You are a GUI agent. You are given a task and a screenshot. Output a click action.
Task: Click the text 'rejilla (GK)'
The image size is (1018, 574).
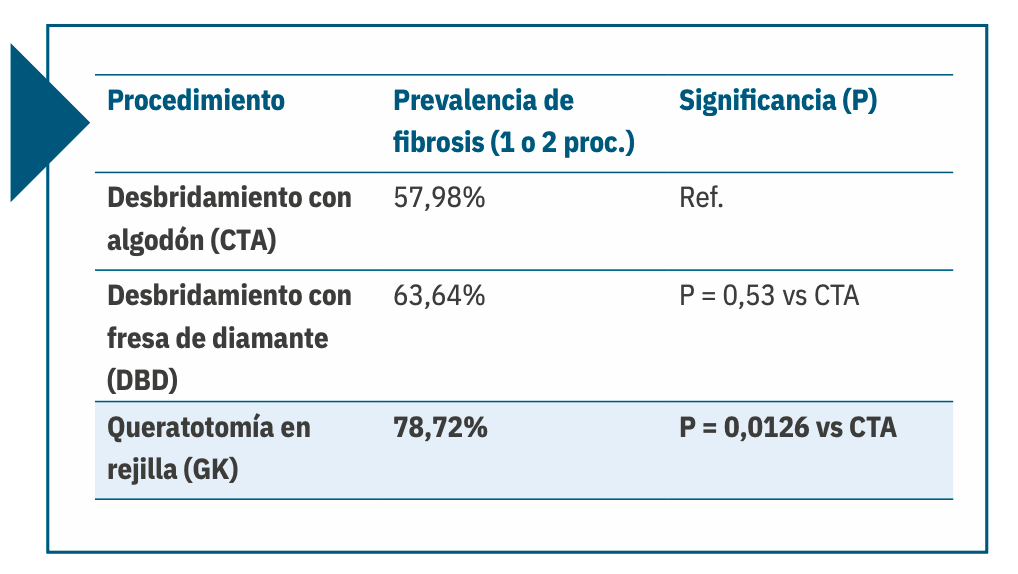pos(173,469)
